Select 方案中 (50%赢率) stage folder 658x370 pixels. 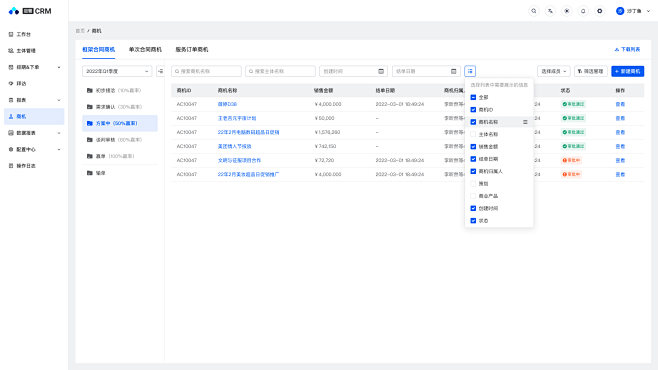click(120, 123)
